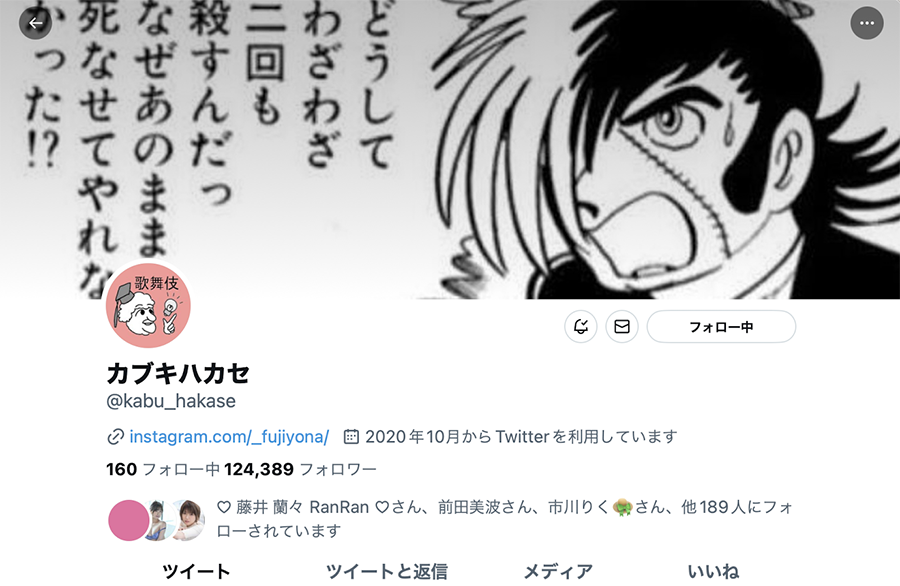Switch to the ツイートと返信 tab
The height and width of the screenshot is (586, 900).
click(x=386, y=571)
